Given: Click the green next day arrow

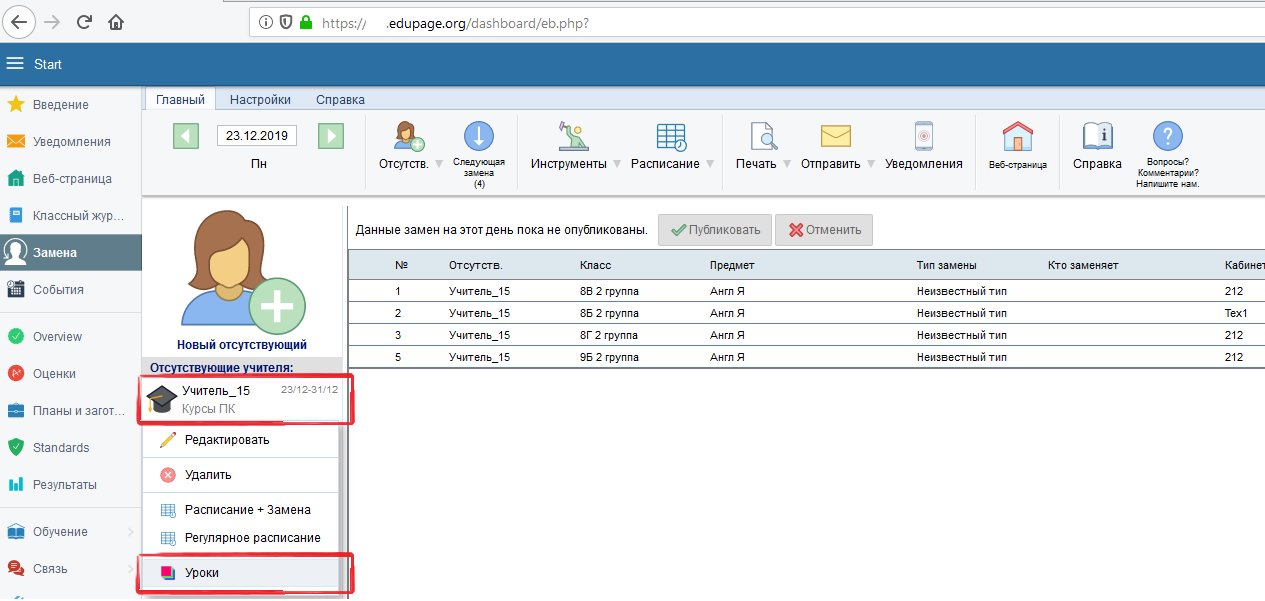Looking at the screenshot, I should 331,136.
